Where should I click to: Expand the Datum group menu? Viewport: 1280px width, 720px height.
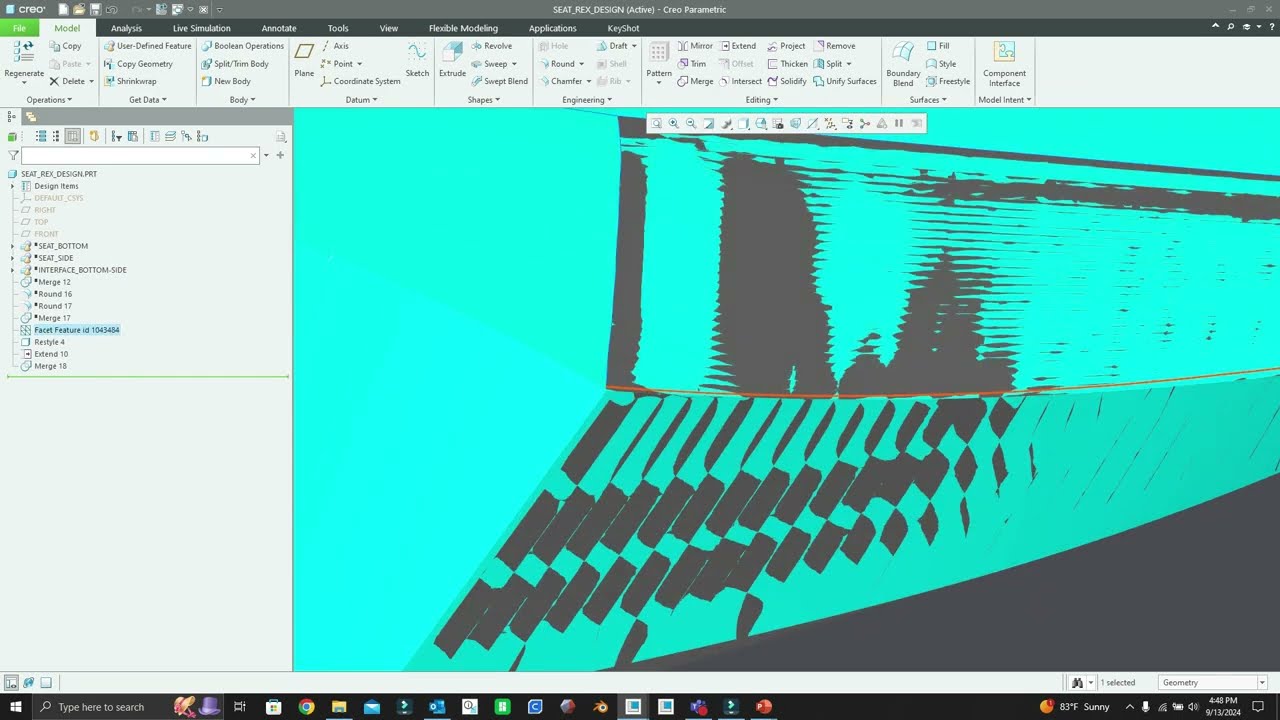pos(361,100)
